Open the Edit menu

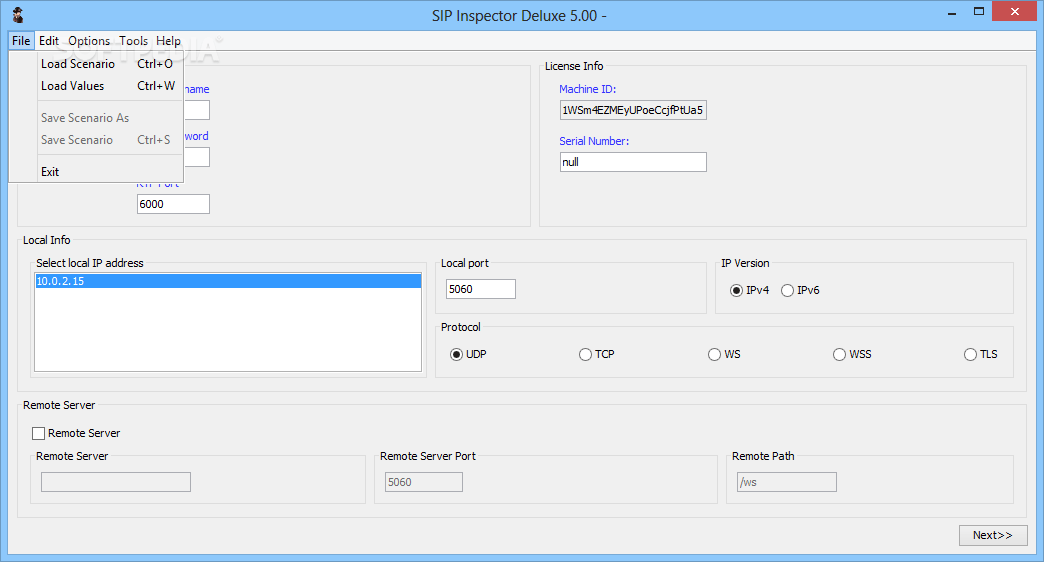pos(49,41)
